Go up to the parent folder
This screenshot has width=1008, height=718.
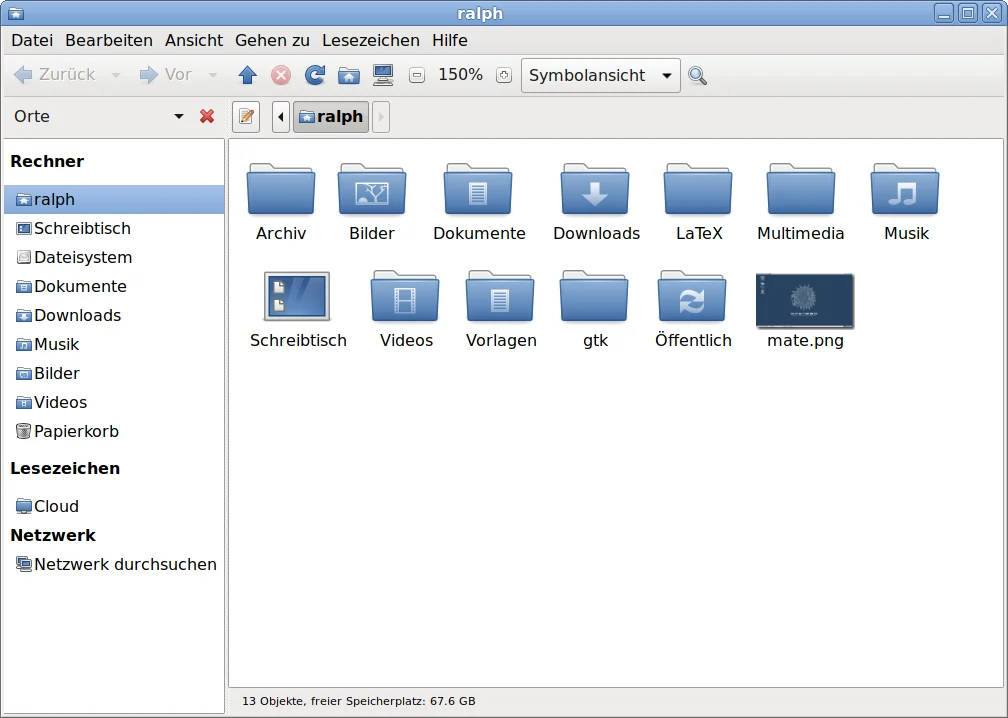pos(247,74)
